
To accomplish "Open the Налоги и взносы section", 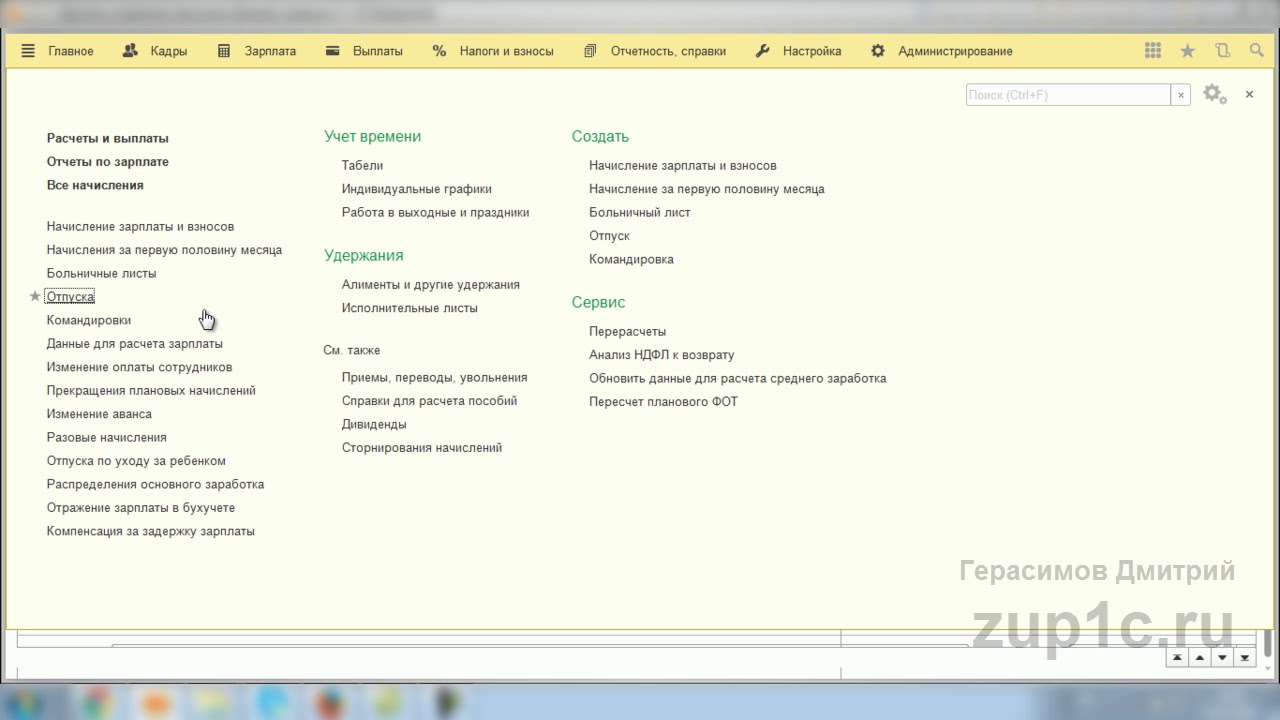I will [493, 51].
